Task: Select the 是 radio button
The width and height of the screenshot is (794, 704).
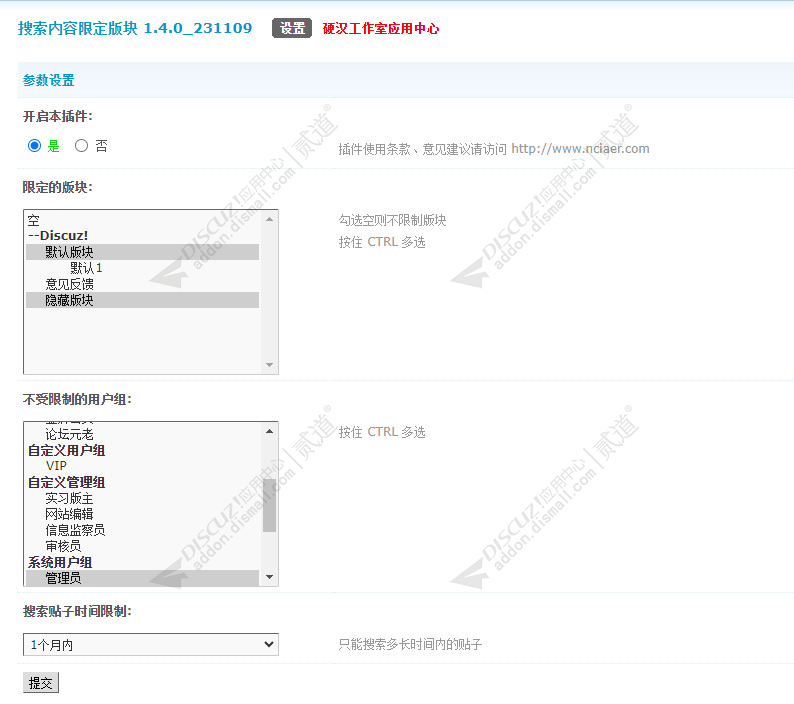Action: point(34,146)
